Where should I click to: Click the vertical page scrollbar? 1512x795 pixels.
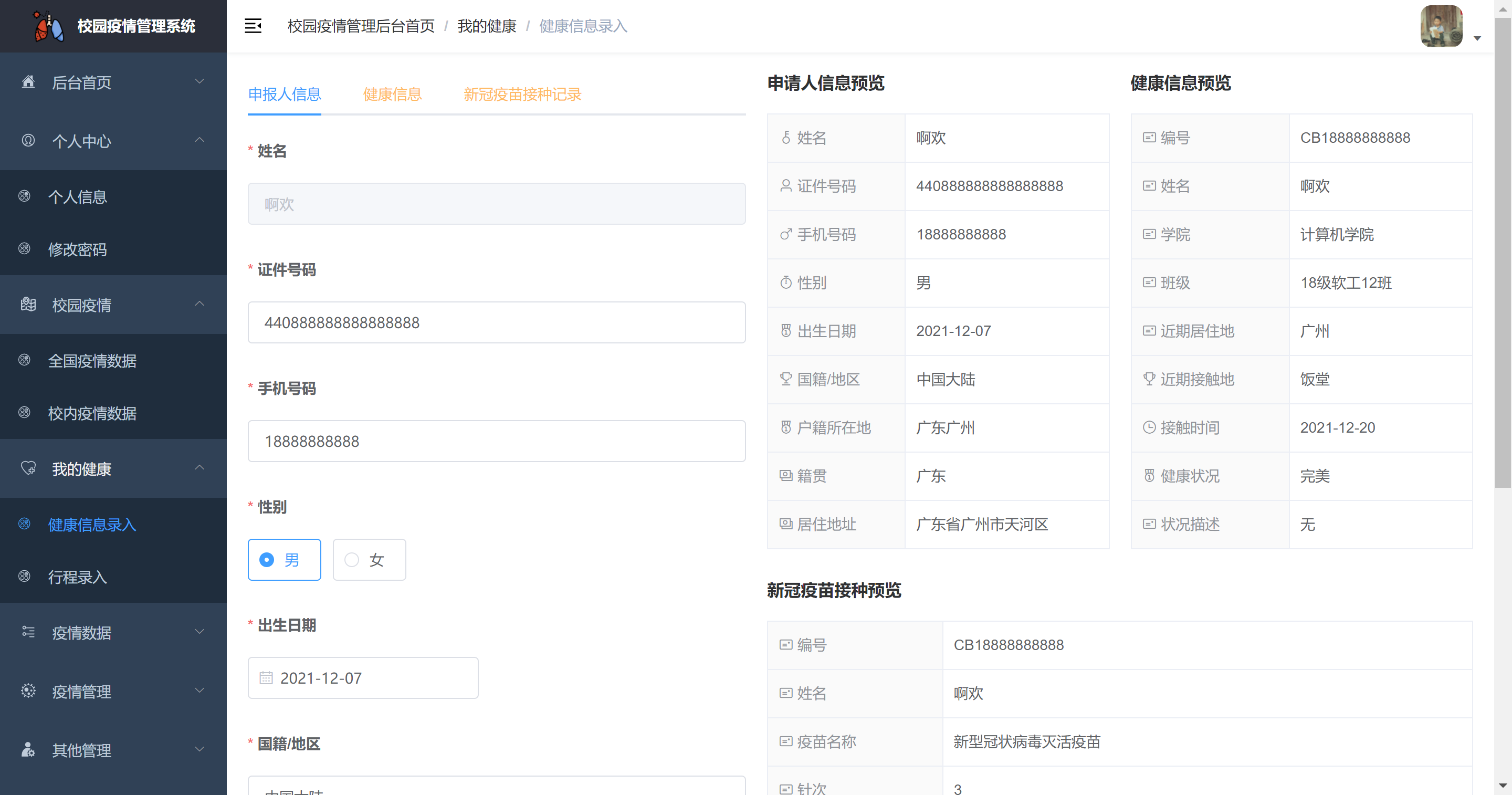1502,253
